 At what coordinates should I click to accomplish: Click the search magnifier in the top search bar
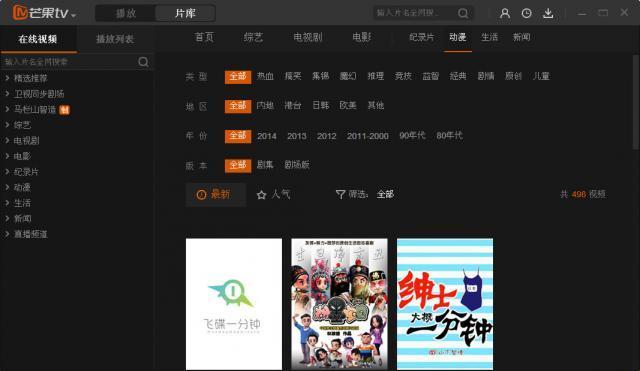463,13
